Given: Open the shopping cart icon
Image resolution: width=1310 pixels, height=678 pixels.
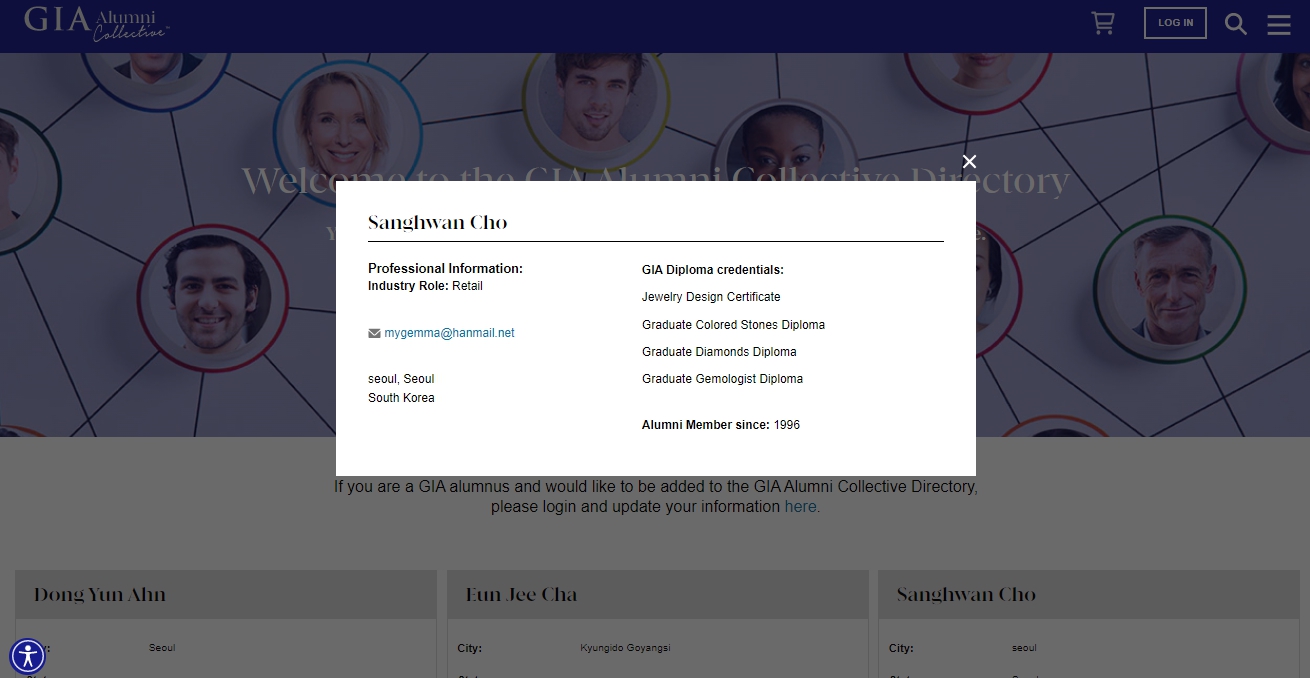Looking at the screenshot, I should tap(1103, 23).
